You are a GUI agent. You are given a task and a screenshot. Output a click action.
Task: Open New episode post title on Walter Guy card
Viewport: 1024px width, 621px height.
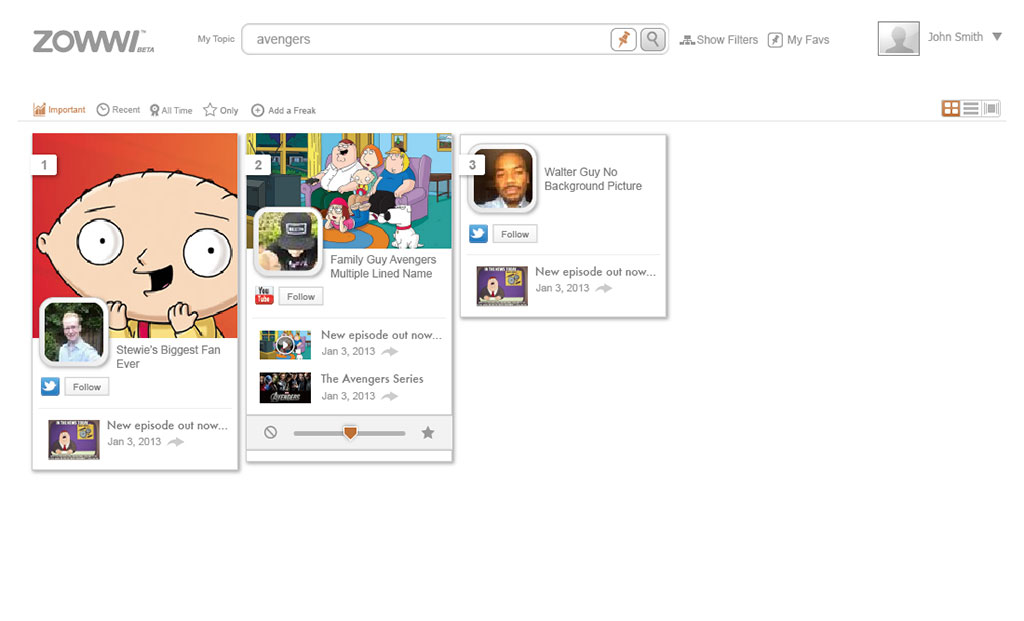click(596, 272)
